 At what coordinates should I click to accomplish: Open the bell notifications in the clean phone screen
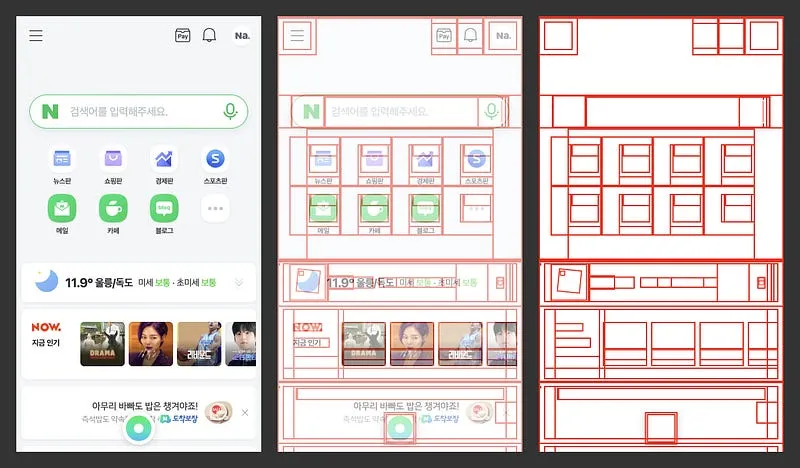[x=209, y=35]
